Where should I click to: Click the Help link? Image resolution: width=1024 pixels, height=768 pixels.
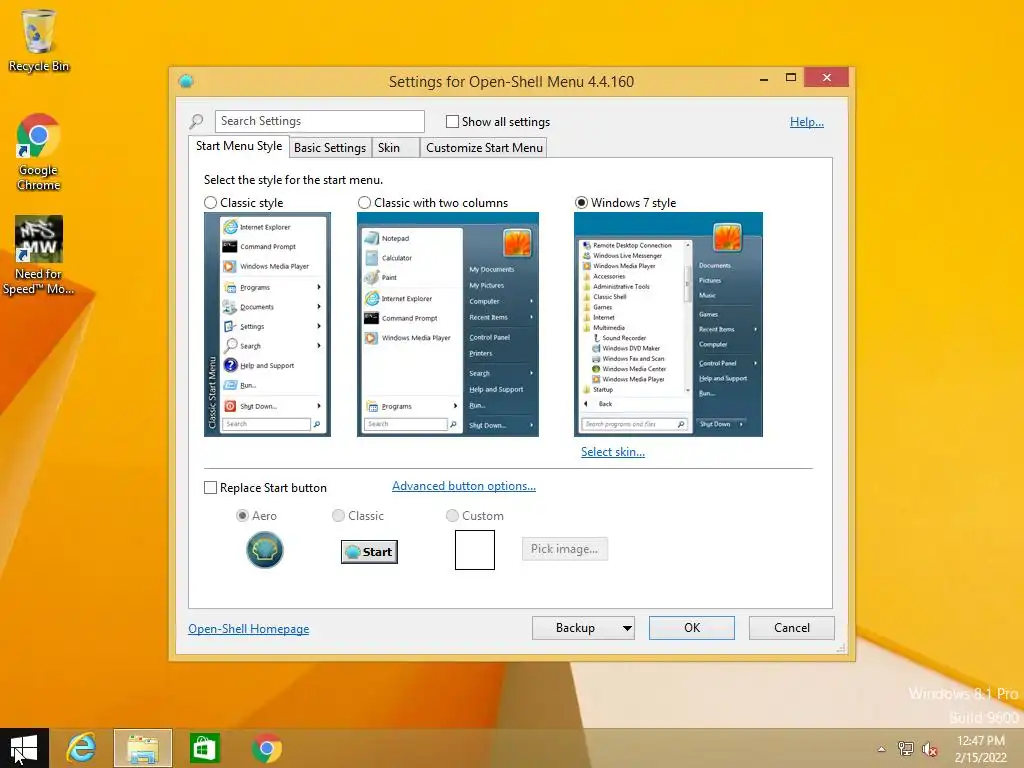[807, 122]
